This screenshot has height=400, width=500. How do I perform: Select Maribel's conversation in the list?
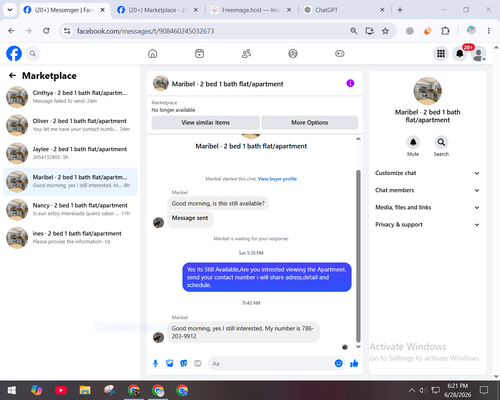[70, 181]
